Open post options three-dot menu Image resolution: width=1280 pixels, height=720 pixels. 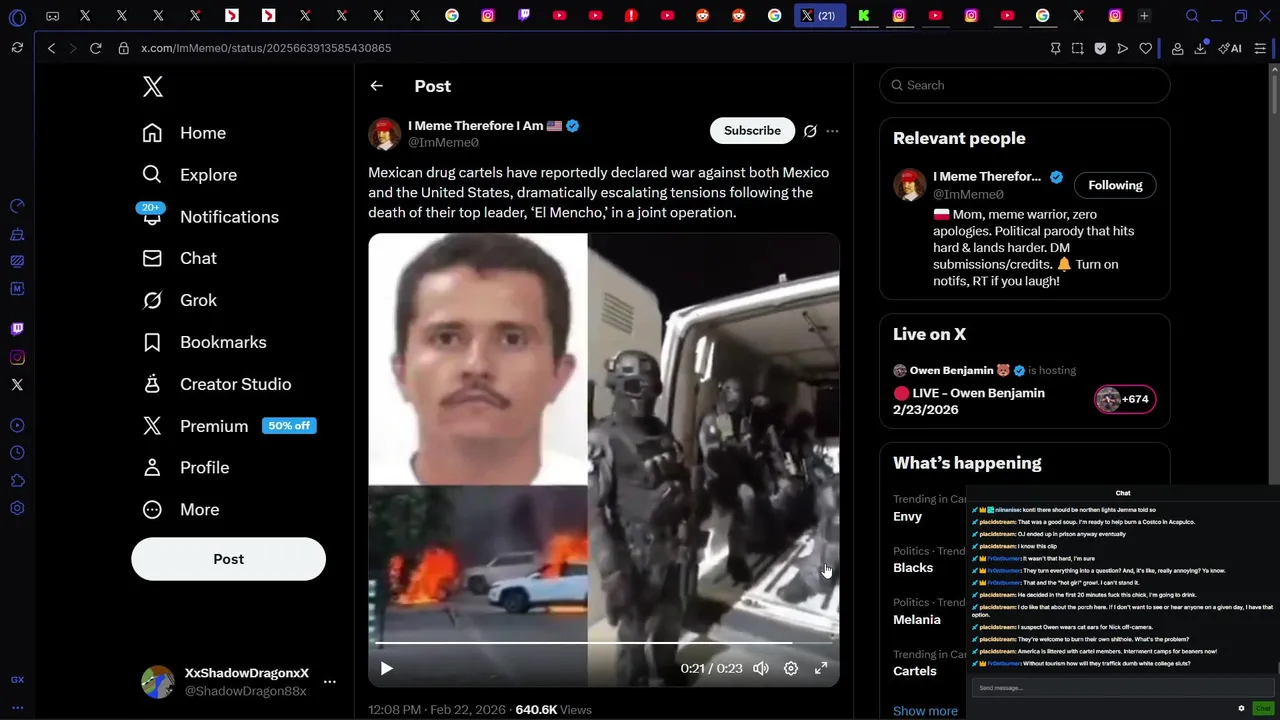coord(832,131)
